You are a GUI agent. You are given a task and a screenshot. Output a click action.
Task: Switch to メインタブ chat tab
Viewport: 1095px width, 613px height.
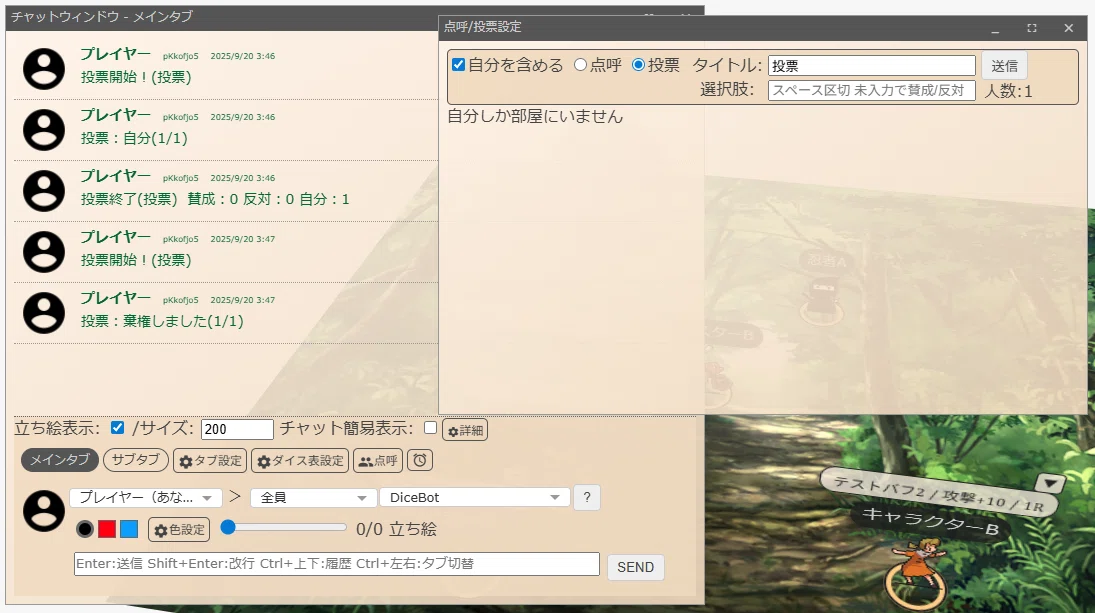pyautogui.click(x=60, y=459)
